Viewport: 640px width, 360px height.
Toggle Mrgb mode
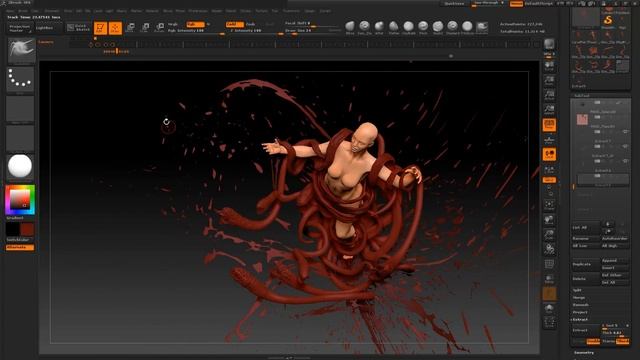pos(173,24)
